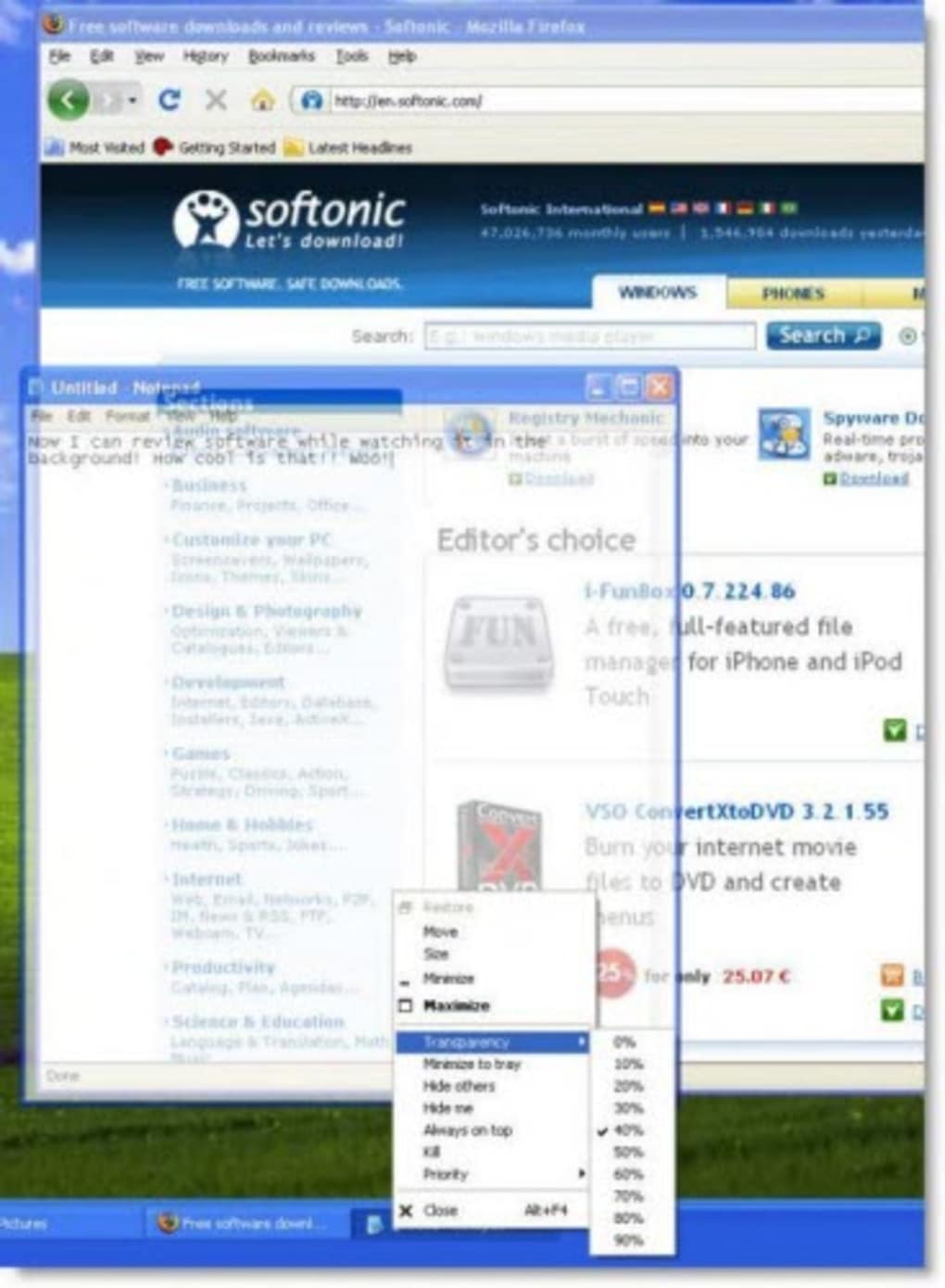945x1288 pixels.
Task: Toggle Always on top menu option
Action: [467, 1130]
